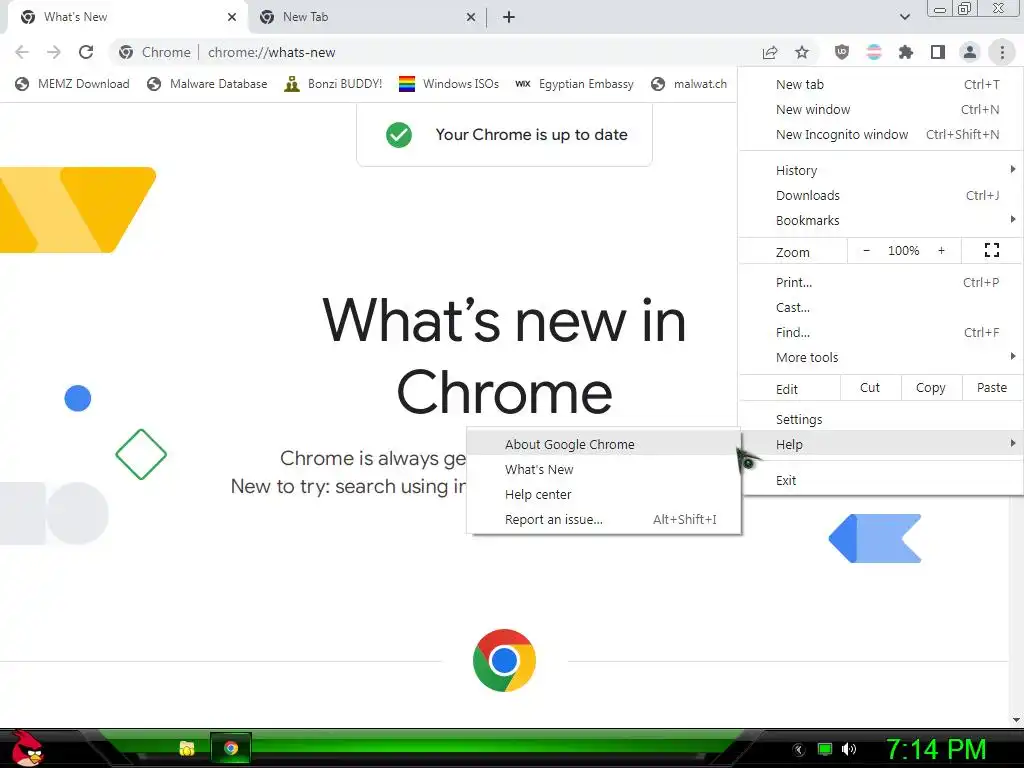Open Bonzi BUDDY! bookmark

click(x=333, y=84)
